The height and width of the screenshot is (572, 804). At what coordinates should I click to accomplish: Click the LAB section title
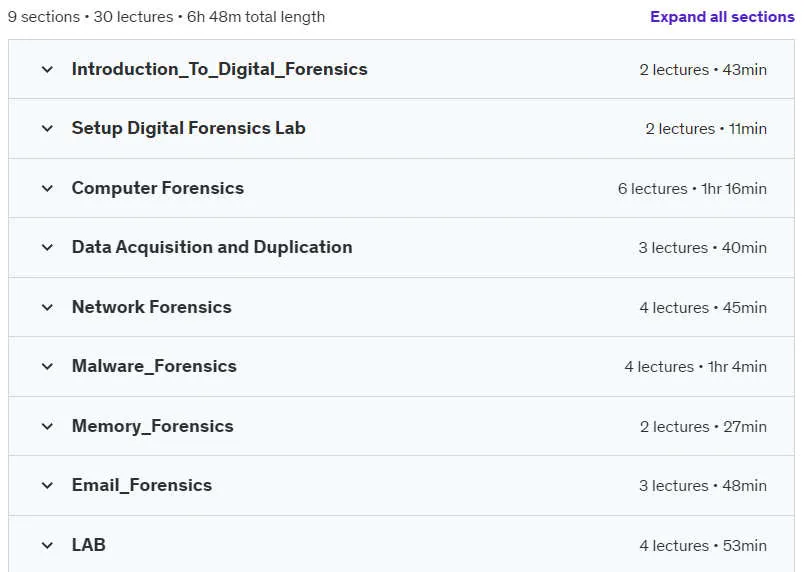89,545
